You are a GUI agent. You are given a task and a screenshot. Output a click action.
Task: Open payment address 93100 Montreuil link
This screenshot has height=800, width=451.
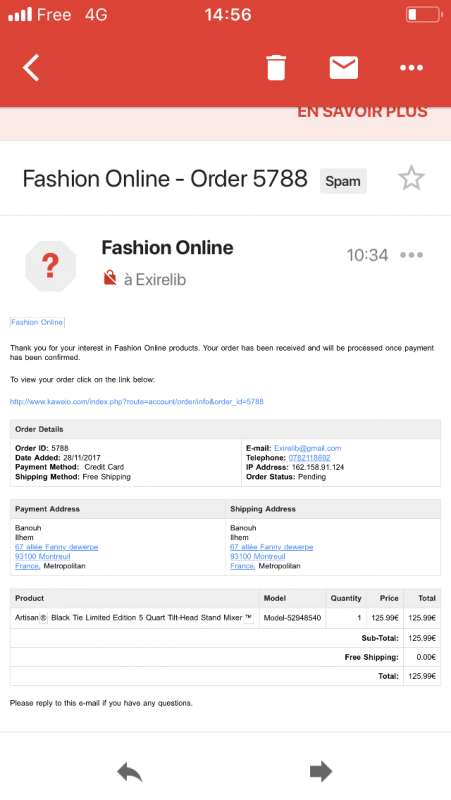pos(43,556)
